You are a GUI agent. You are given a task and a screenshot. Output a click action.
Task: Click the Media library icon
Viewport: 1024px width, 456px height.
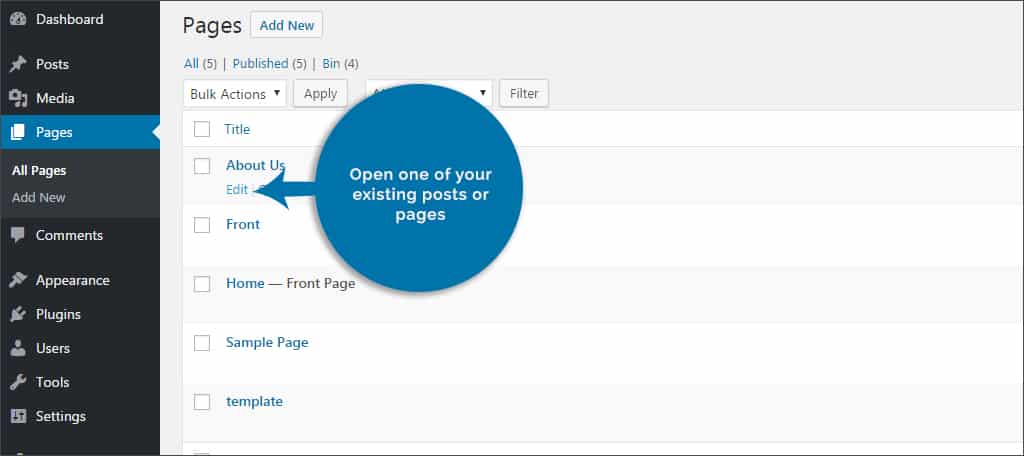(18, 99)
